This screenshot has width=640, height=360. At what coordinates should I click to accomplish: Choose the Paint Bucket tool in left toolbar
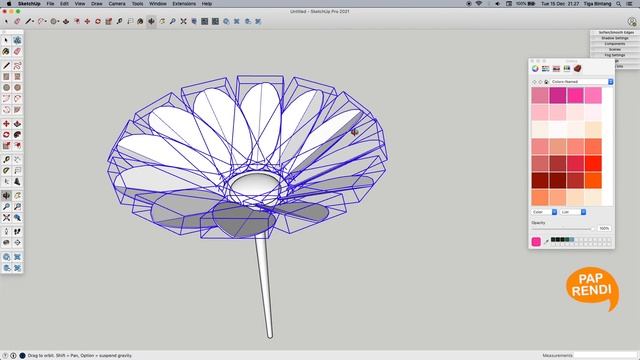(x=6, y=51)
